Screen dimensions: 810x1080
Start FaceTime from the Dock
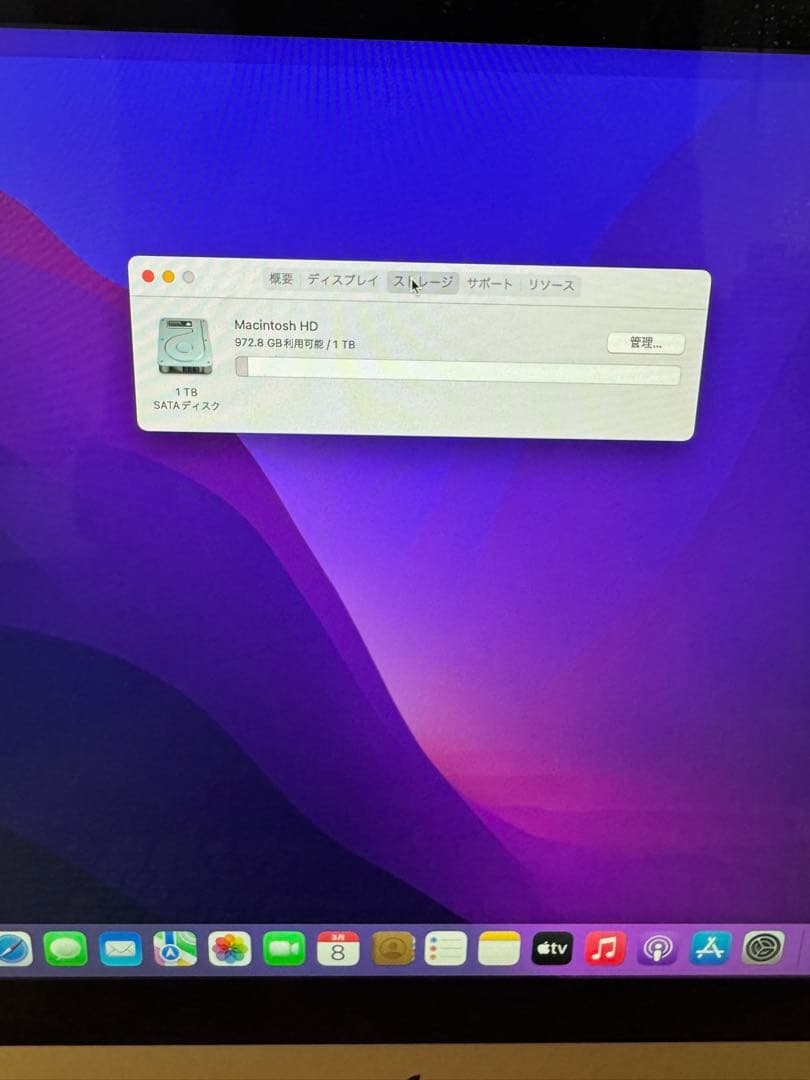pos(285,947)
